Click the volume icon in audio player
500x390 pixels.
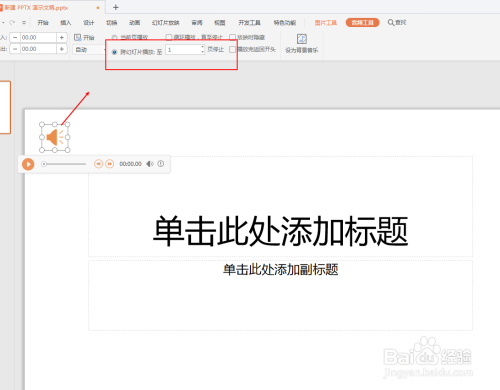point(150,164)
